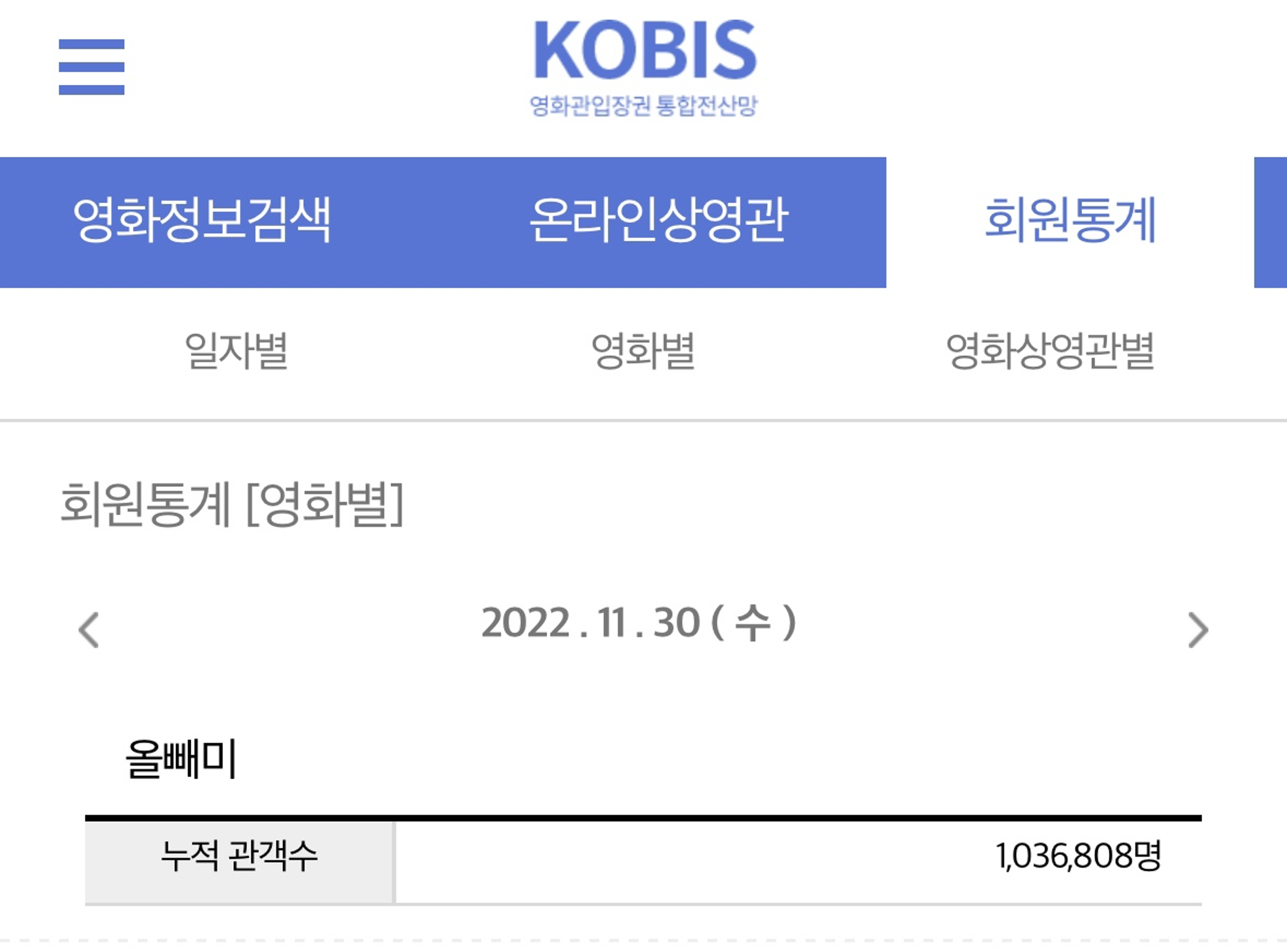The height and width of the screenshot is (952, 1287).
Task: Open the 일자별 sub-tab
Action: [236, 351]
